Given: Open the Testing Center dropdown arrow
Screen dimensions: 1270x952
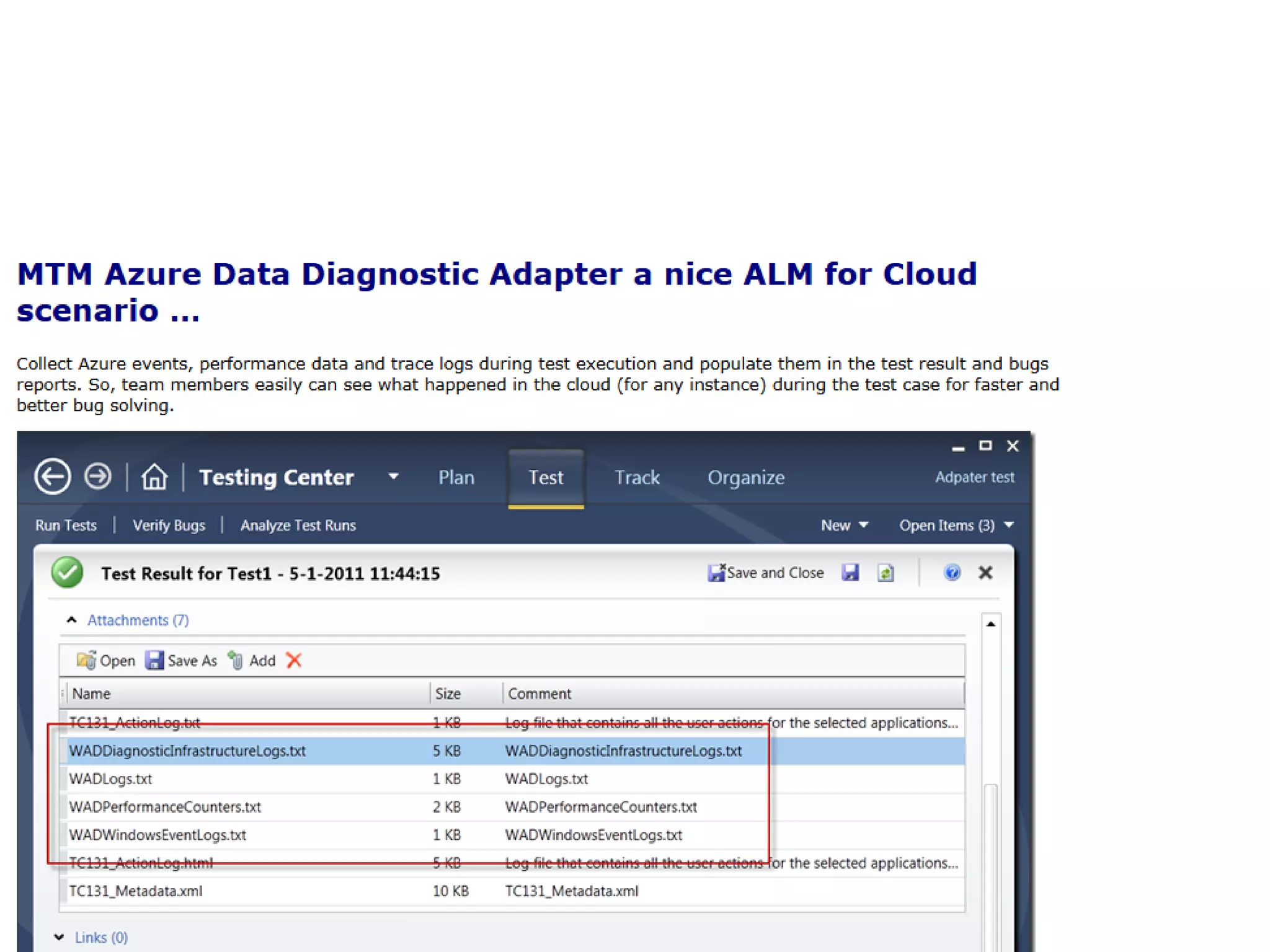Looking at the screenshot, I should pyautogui.click(x=393, y=477).
